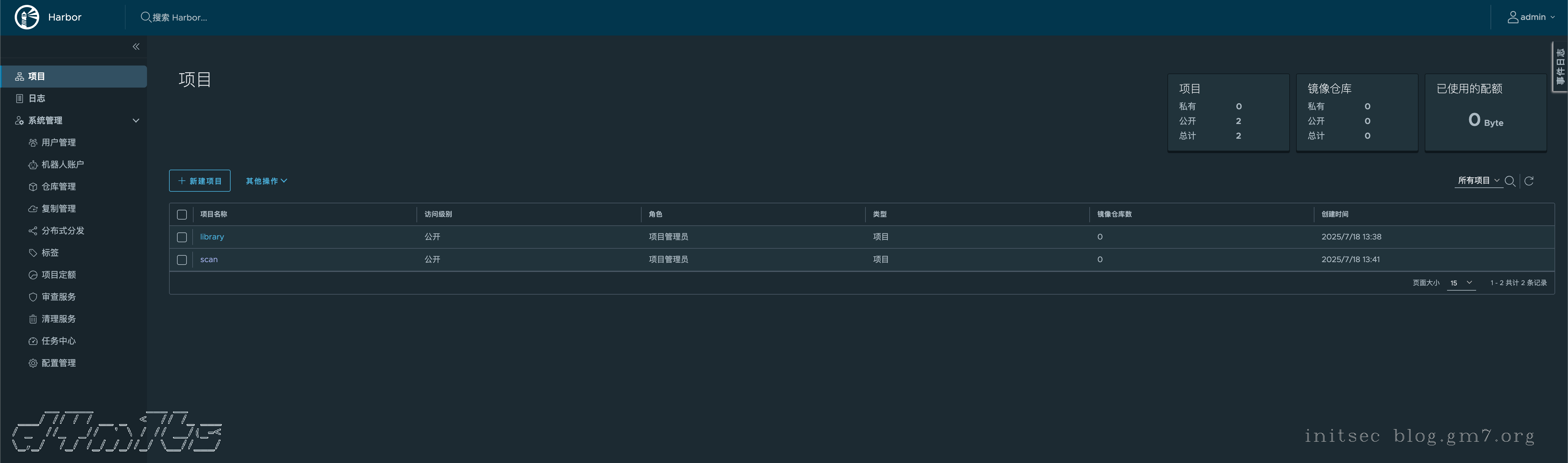Go to Logs (日志) in sidebar

pyautogui.click(x=36, y=99)
